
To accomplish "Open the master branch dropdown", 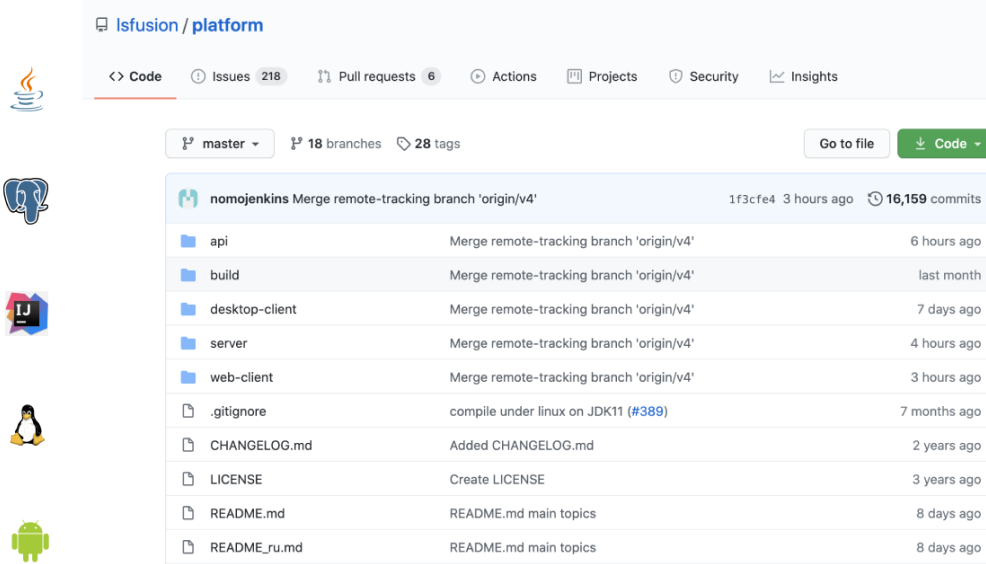I will pos(219,143).
